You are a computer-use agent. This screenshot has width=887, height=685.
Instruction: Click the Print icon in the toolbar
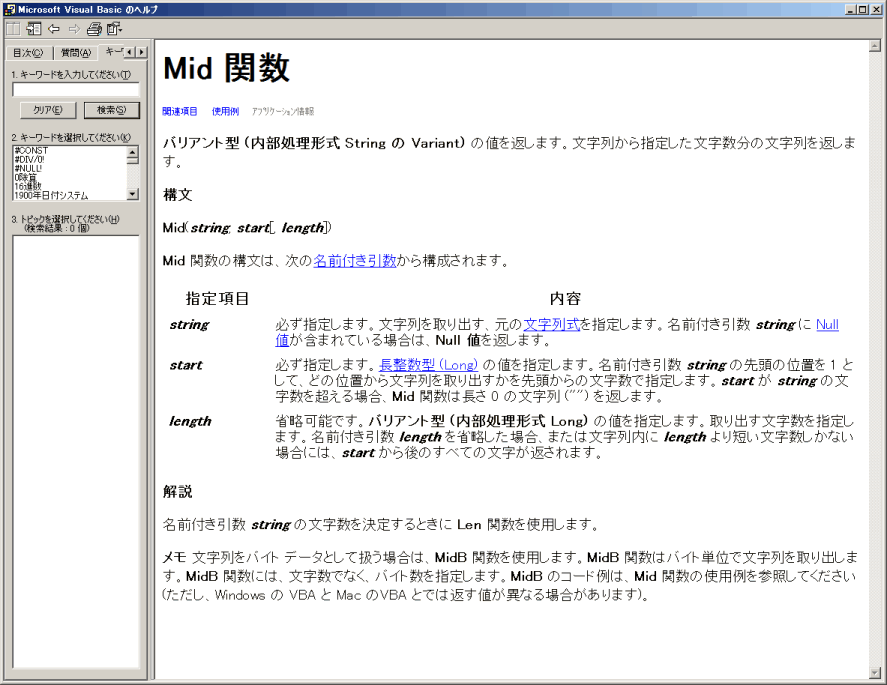tap(94, 29)
